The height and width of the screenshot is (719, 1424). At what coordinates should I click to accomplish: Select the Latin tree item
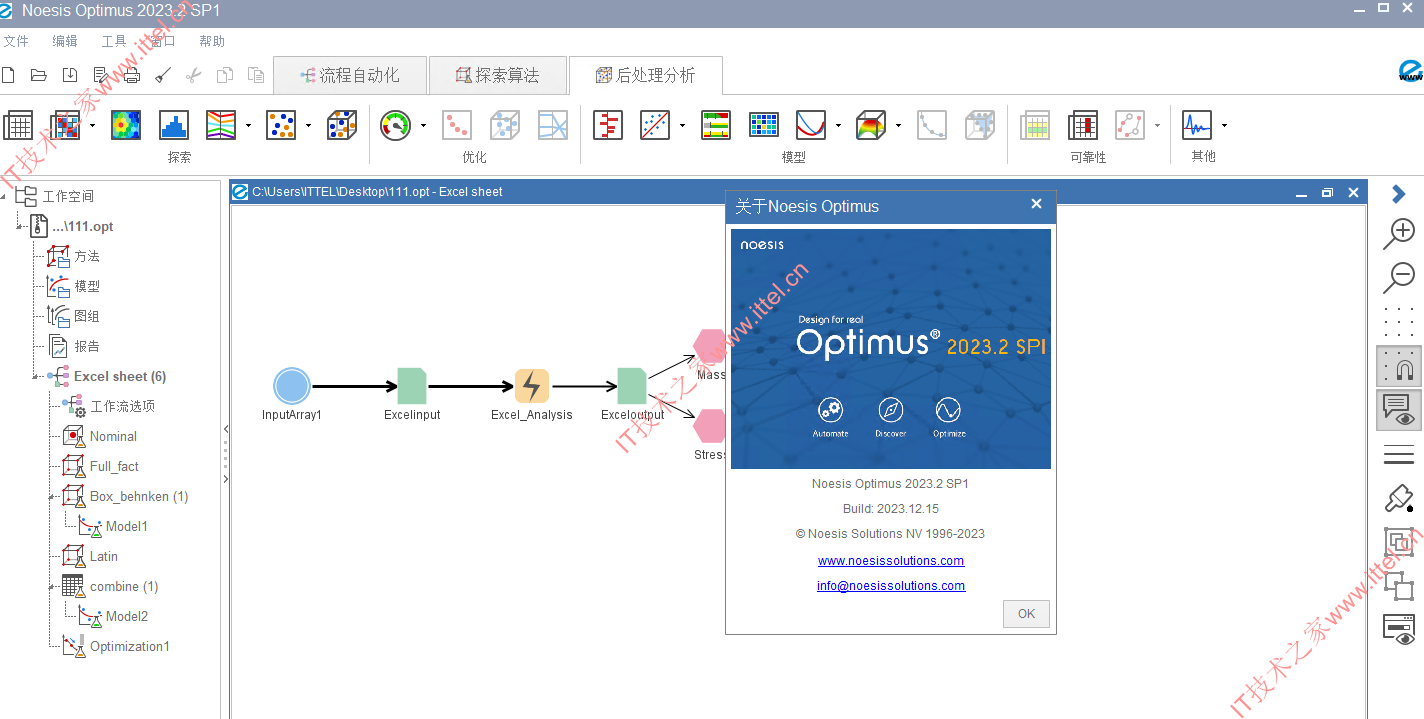103,557
